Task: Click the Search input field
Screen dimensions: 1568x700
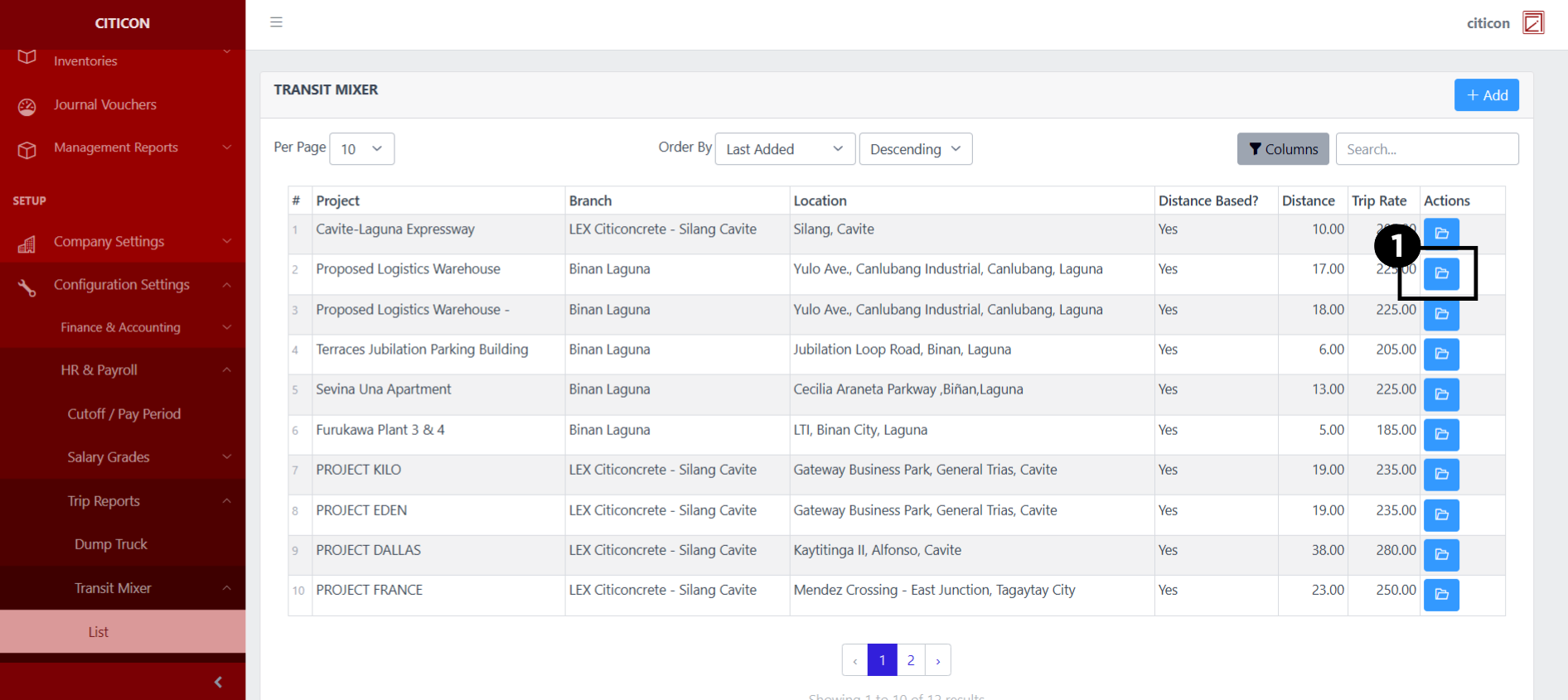Action: [1426, 149]
